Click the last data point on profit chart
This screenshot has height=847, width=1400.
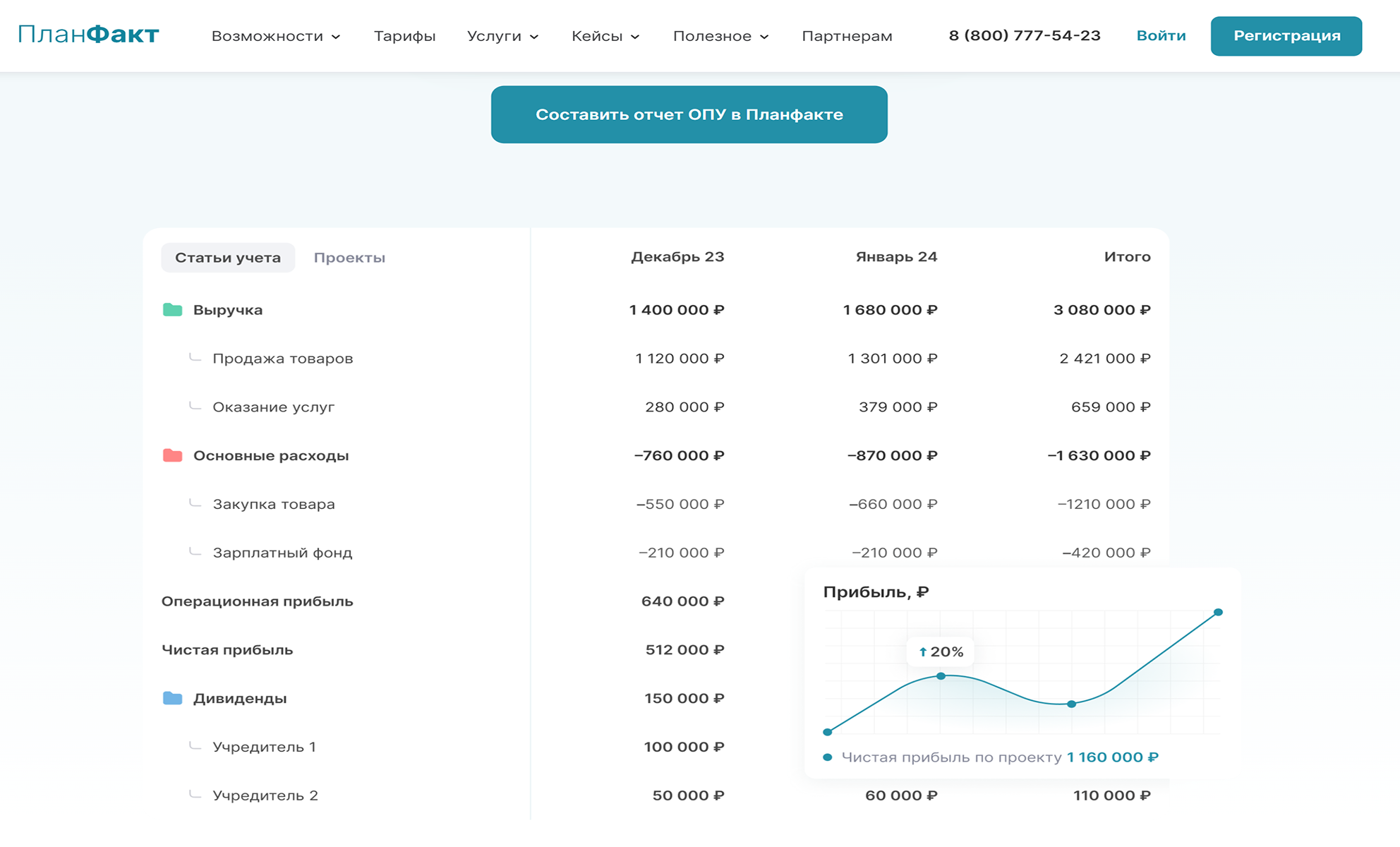pyautogui.click(x=1218, y=612)
